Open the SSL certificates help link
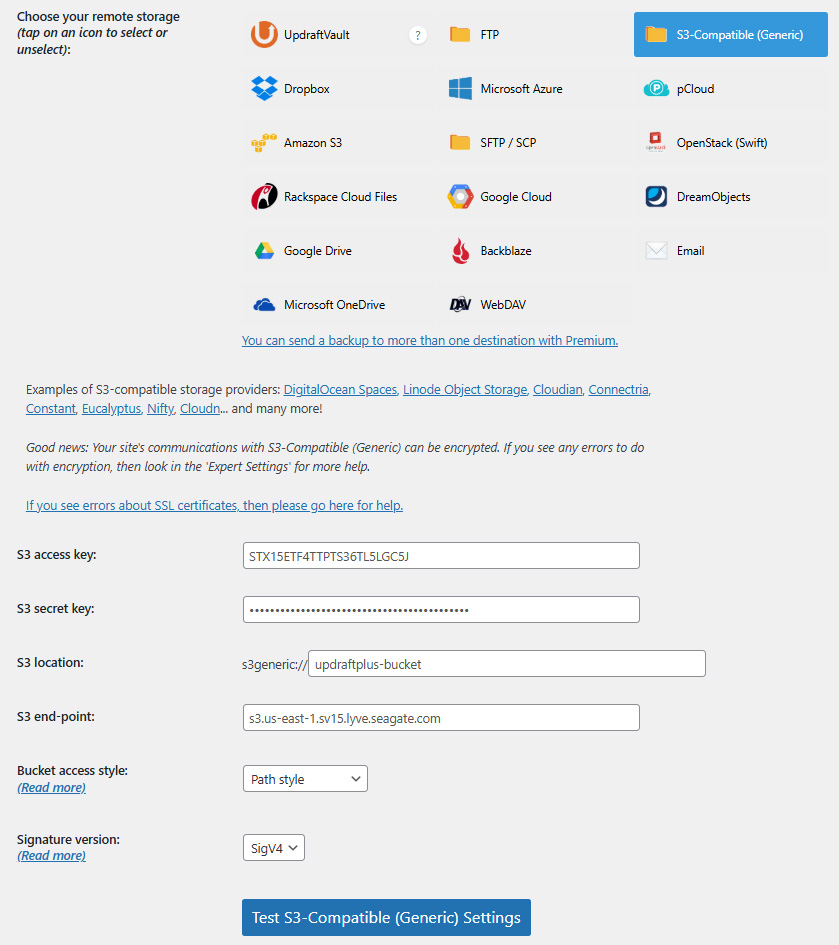 click(x=214, y=506)
